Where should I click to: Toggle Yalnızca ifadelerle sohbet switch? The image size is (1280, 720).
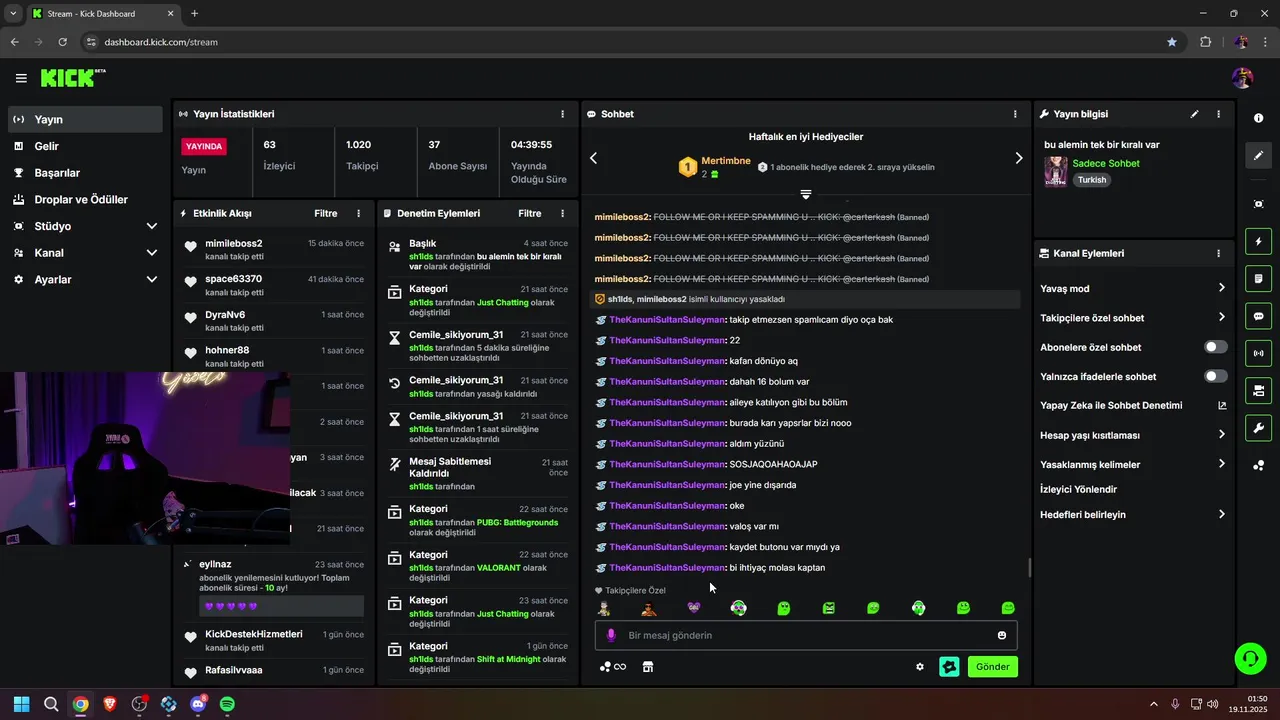click(1216, 376)
